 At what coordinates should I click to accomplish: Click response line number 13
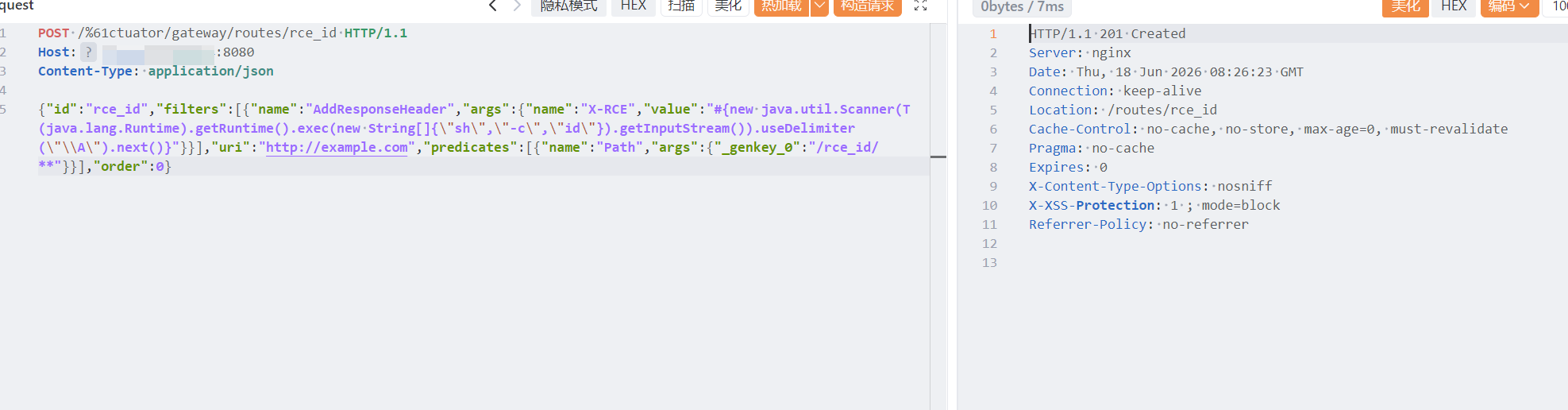tap(989, 263)
